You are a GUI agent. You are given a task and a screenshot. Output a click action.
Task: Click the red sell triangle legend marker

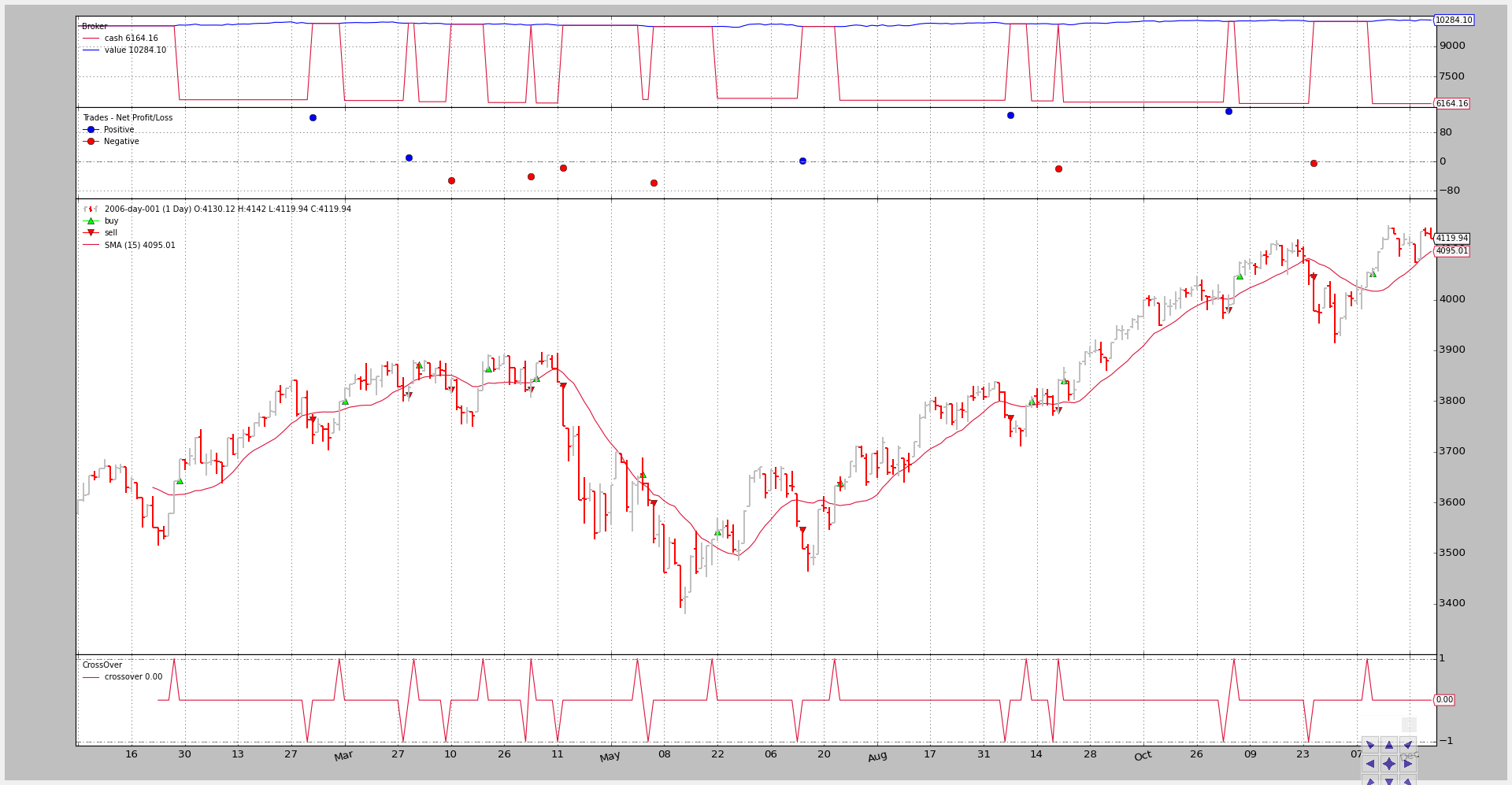coord(91,233)
